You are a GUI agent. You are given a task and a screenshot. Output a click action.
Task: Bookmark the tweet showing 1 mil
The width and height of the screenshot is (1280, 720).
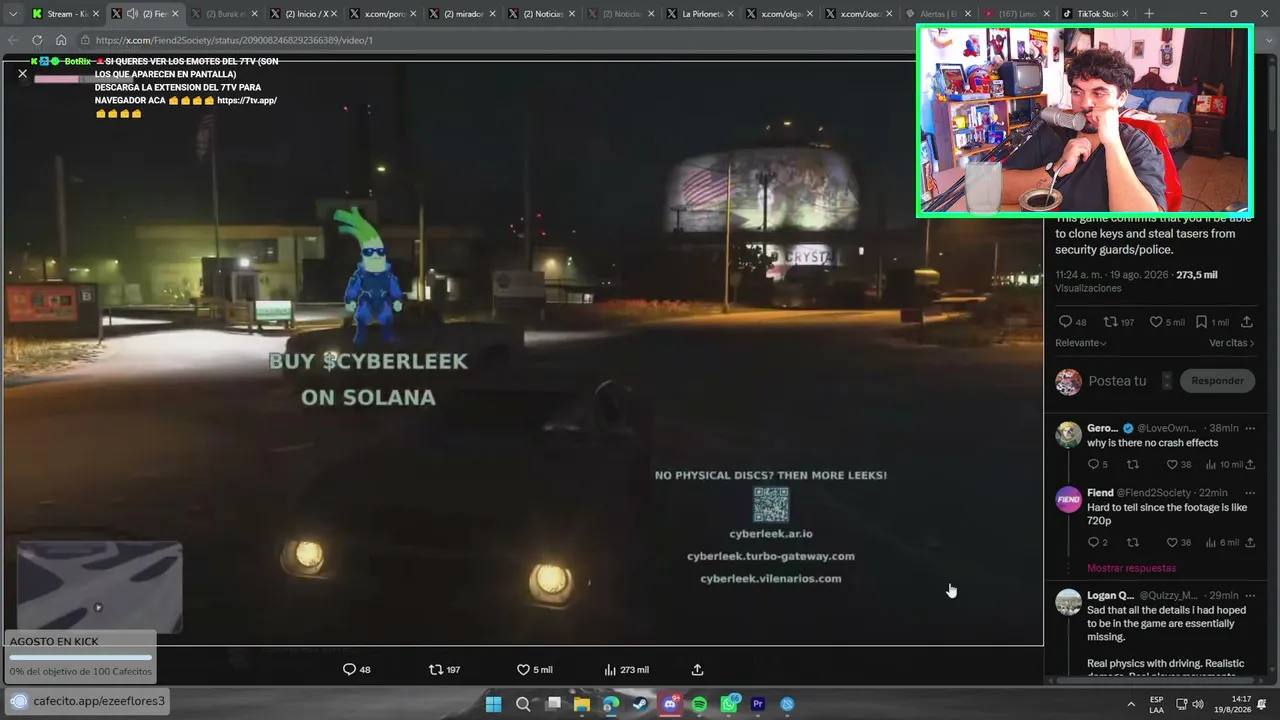click(x=1201, y=322)
